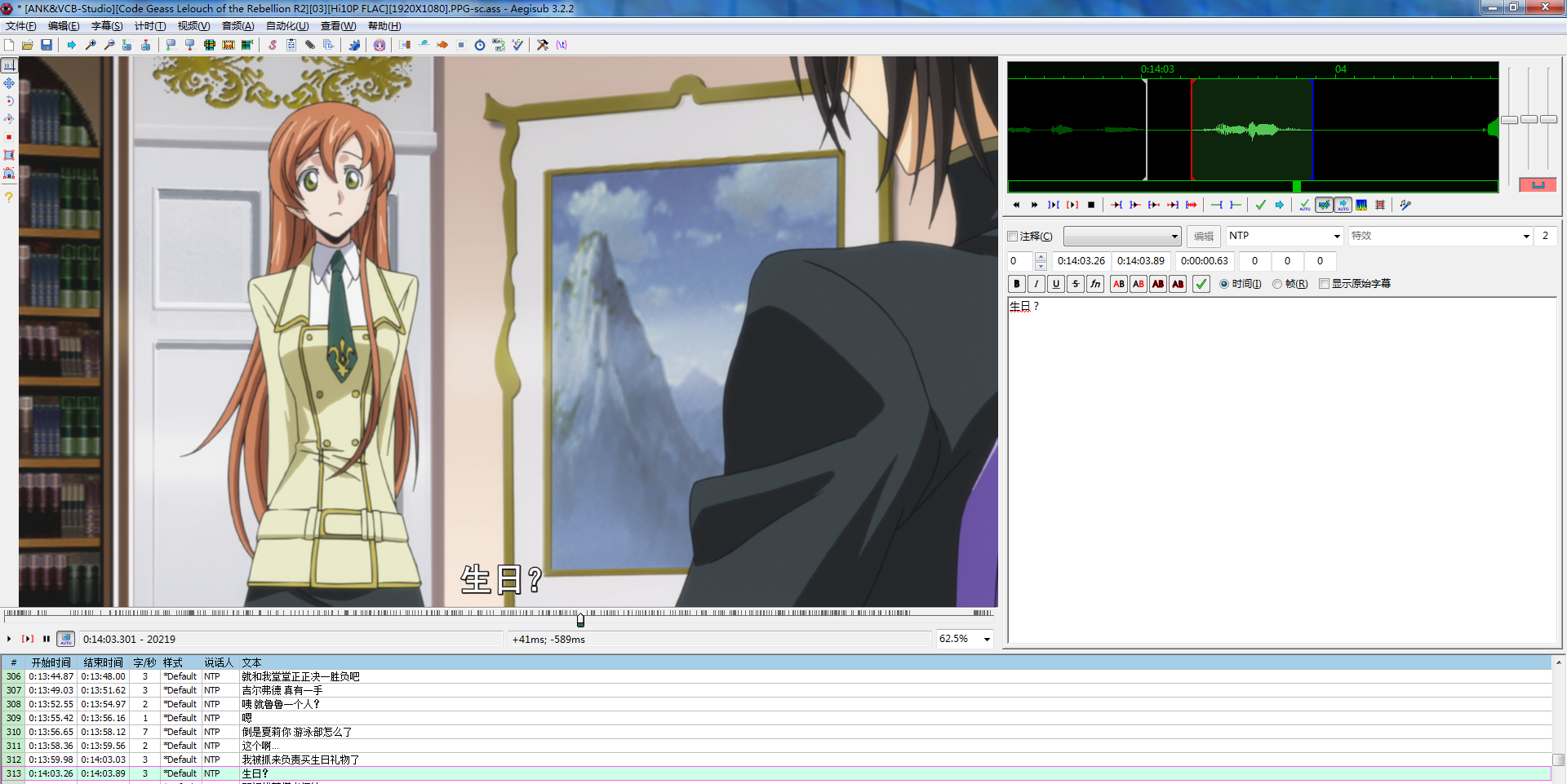The height and width of the screenshot is (784, 1567).
Task: Open the 文件 menu
Action: [21, 26]
